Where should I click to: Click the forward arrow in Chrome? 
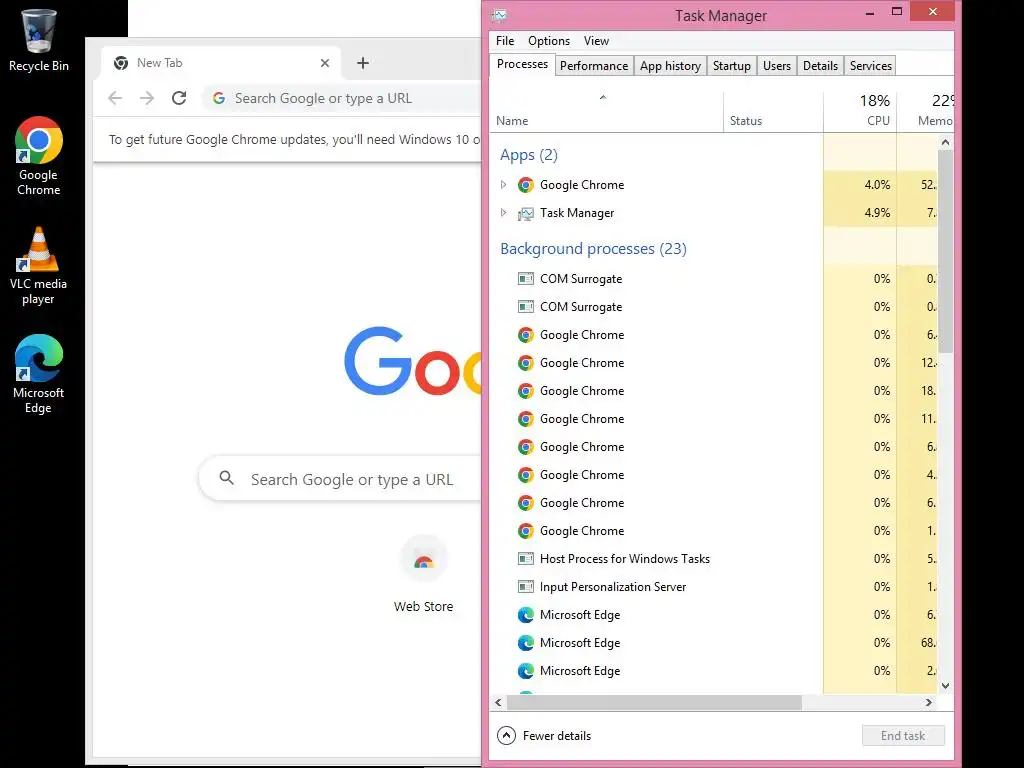coord(147,98)
